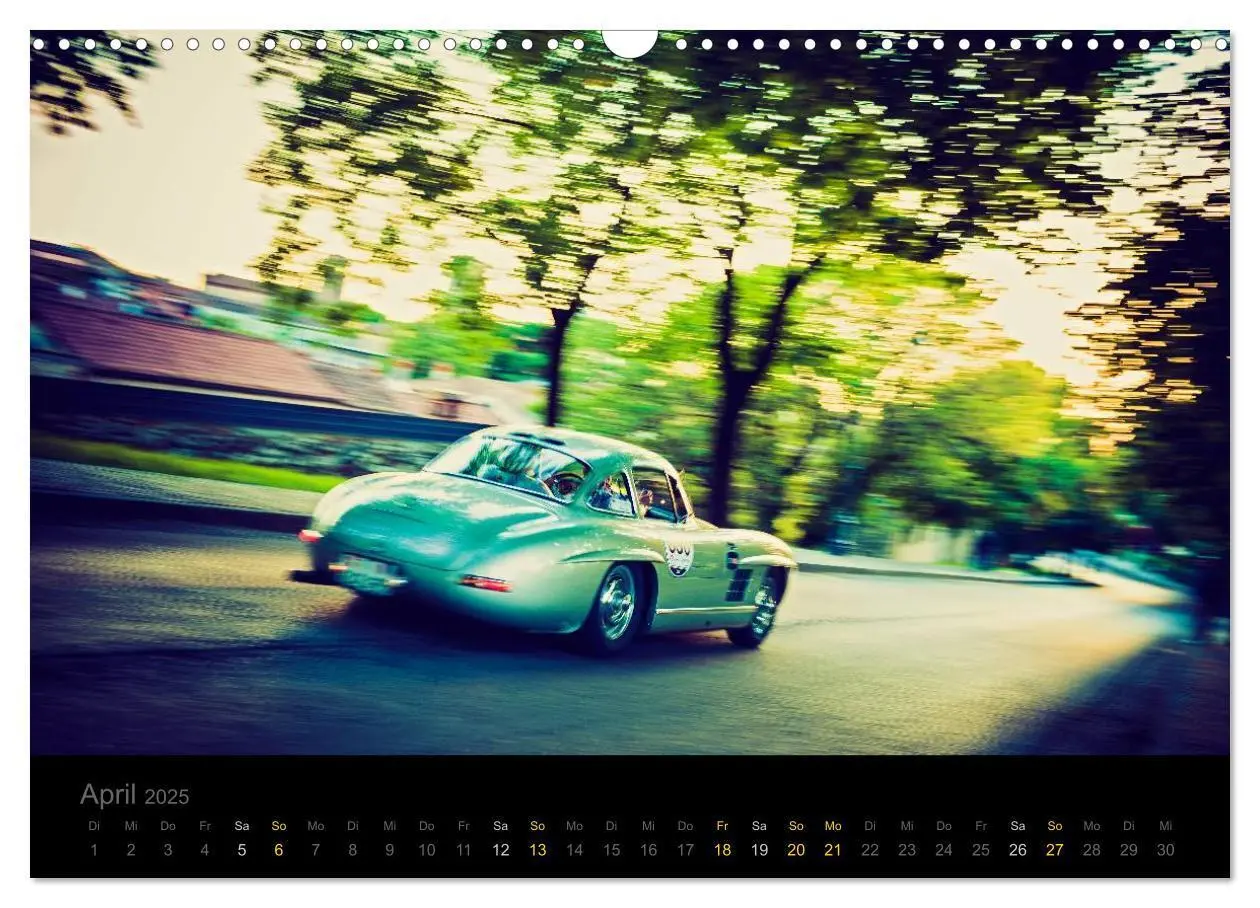The width and height of the screenshot is (1260, 908).
Task: Select the last date, 30
Action: [x=1165, y=850]
